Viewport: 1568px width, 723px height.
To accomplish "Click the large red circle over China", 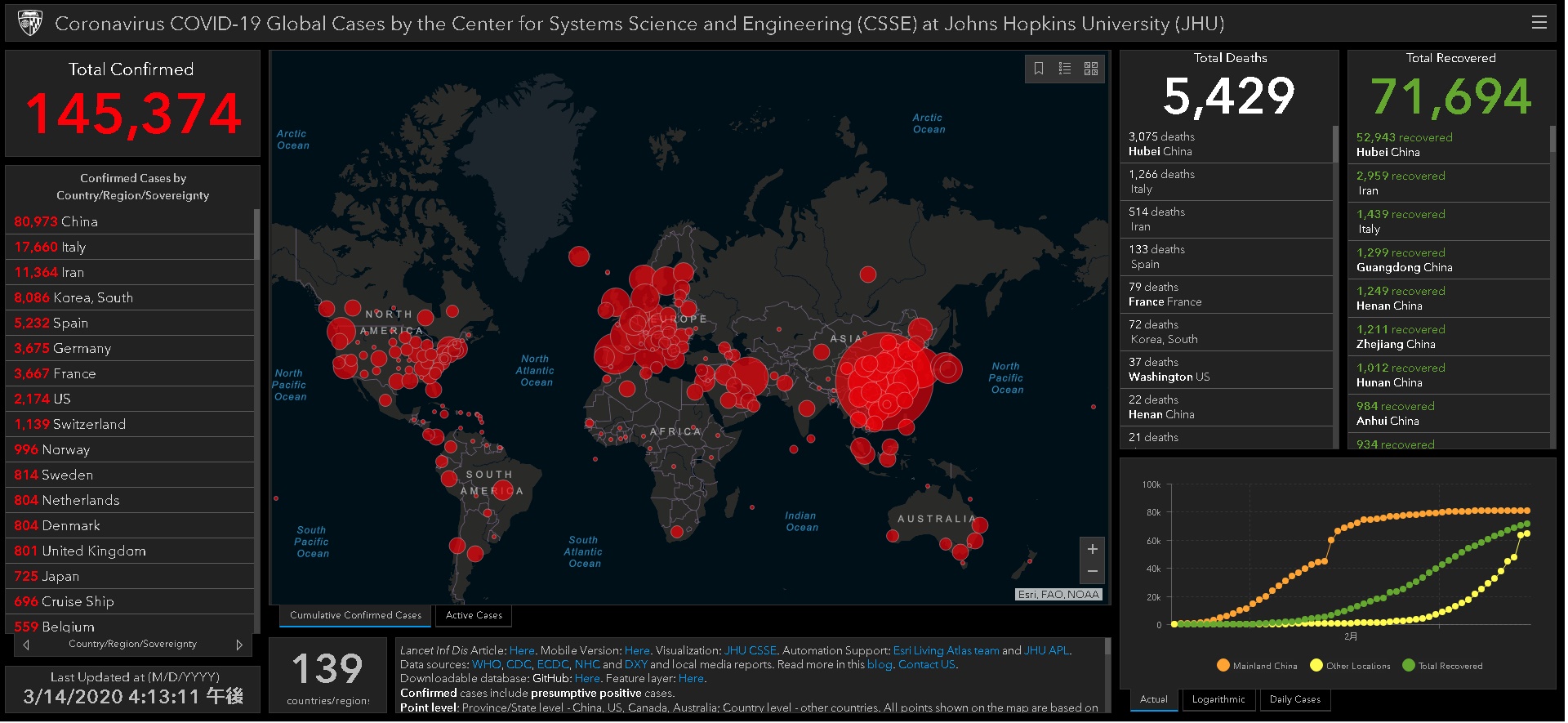I will click(884, 382).
